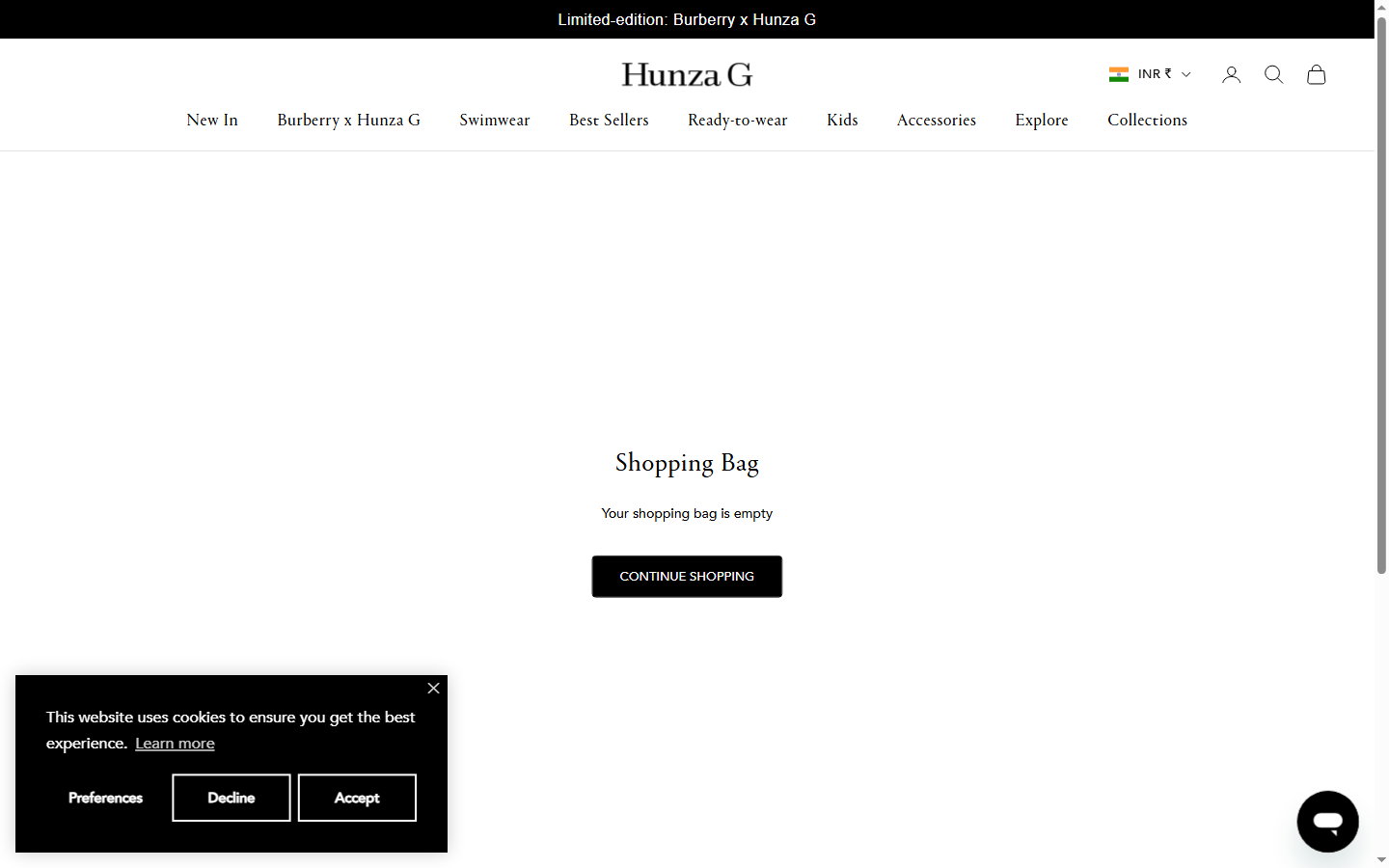
Task: Open the chat widget bubble
Action: click(1327, 822)
